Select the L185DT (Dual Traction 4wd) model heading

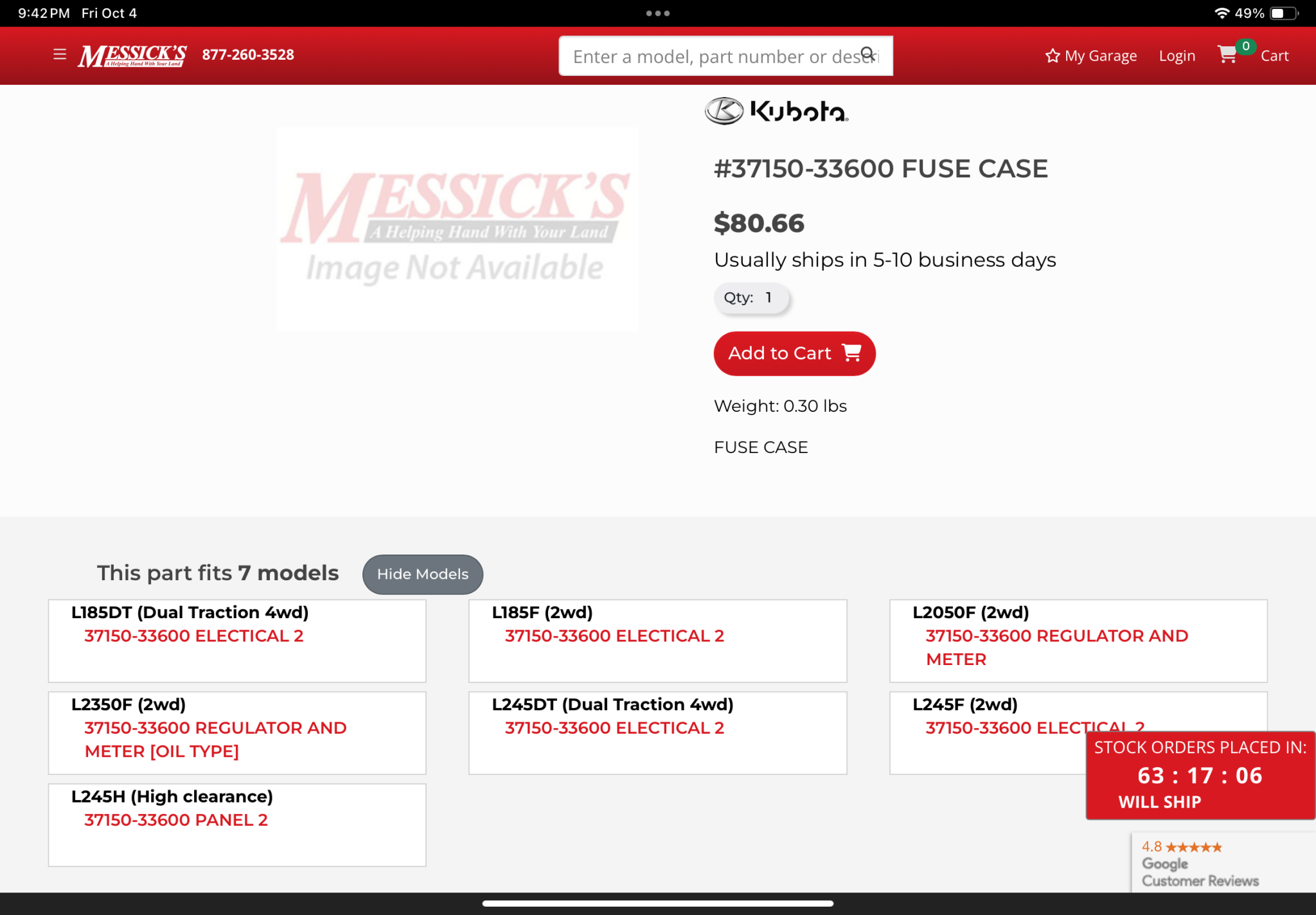click(x=190, y=612)
